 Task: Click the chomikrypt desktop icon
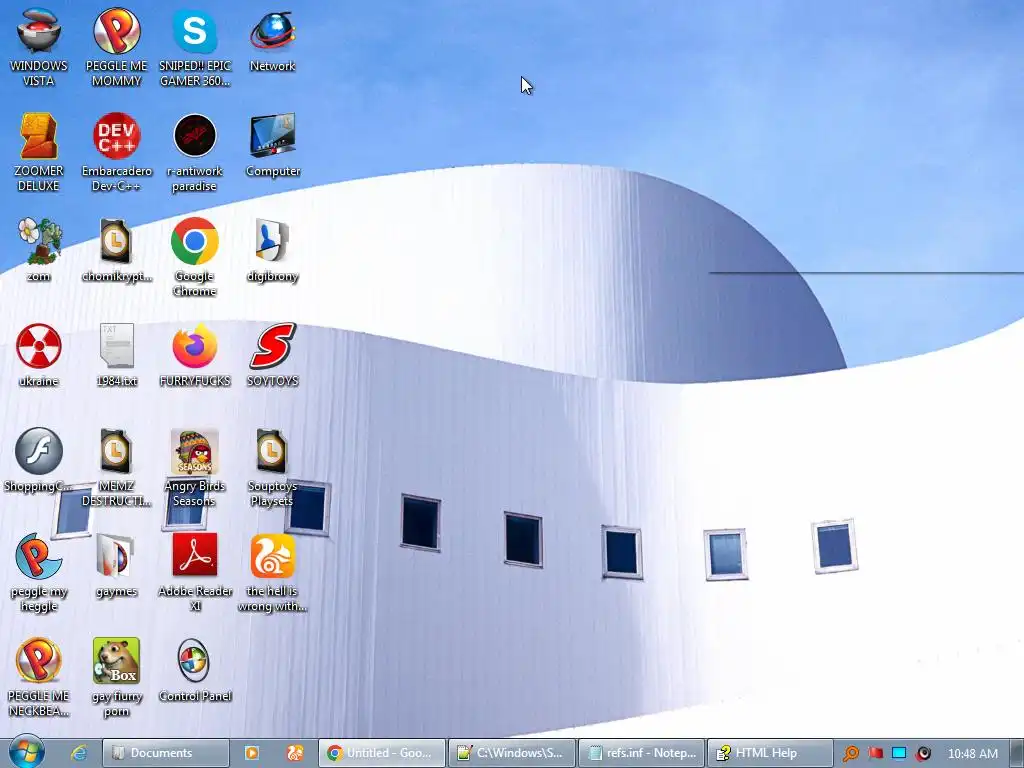coord(116,249)
